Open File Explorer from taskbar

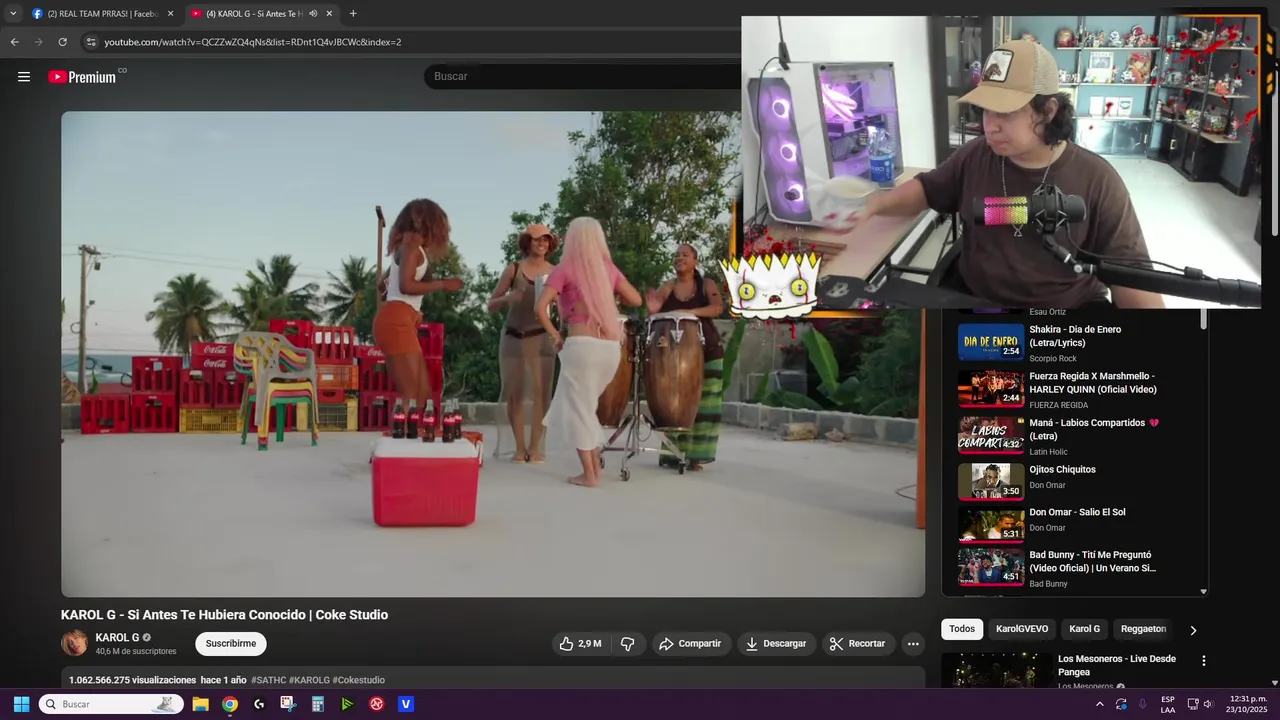tap(200, 704)
